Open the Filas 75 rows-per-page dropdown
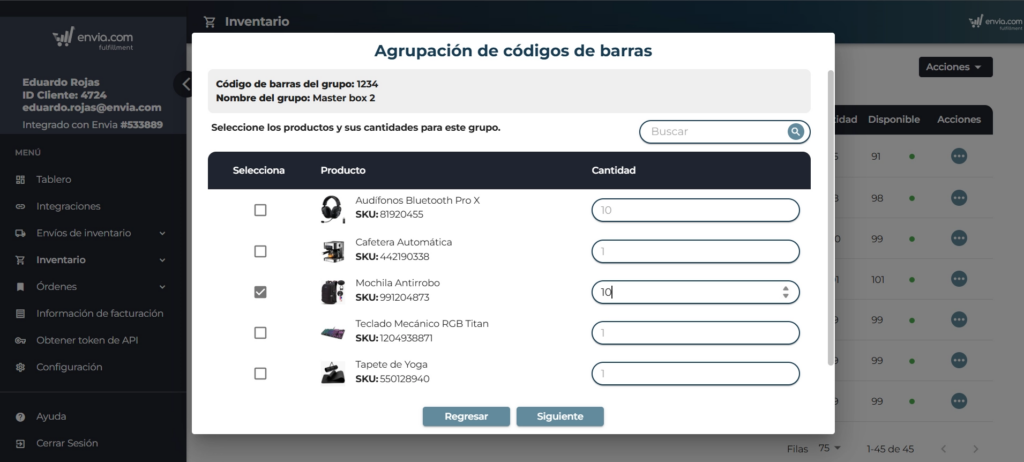 tap(830, 448)
